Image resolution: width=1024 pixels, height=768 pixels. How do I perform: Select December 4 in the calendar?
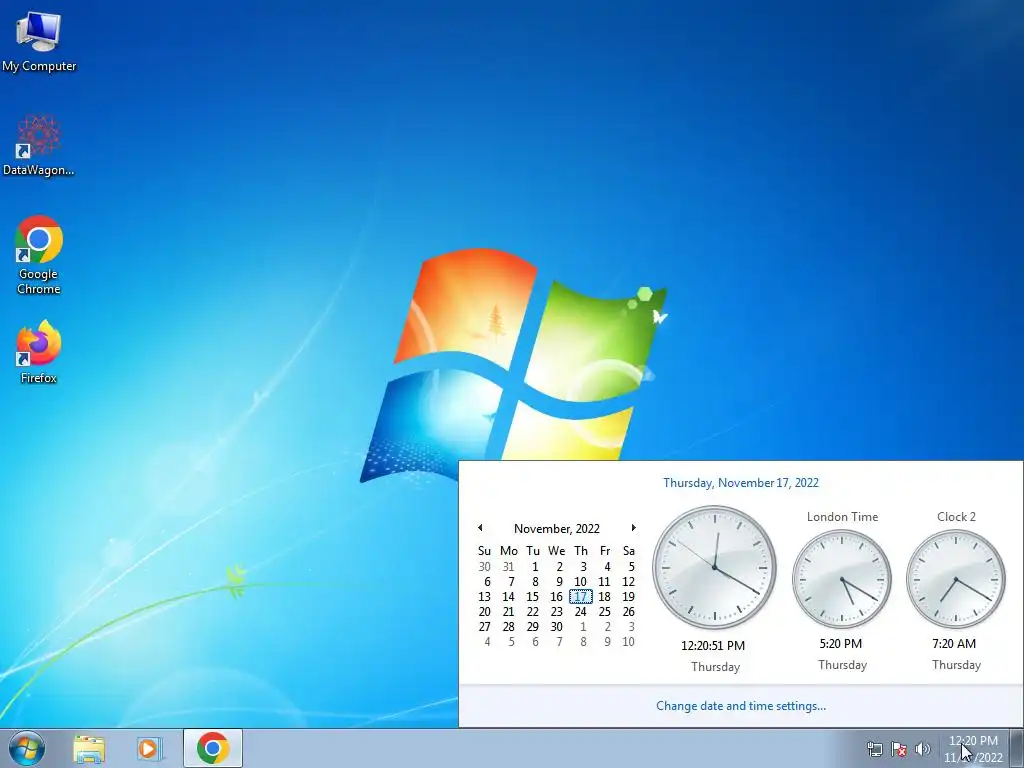click(x=487, y=642)
